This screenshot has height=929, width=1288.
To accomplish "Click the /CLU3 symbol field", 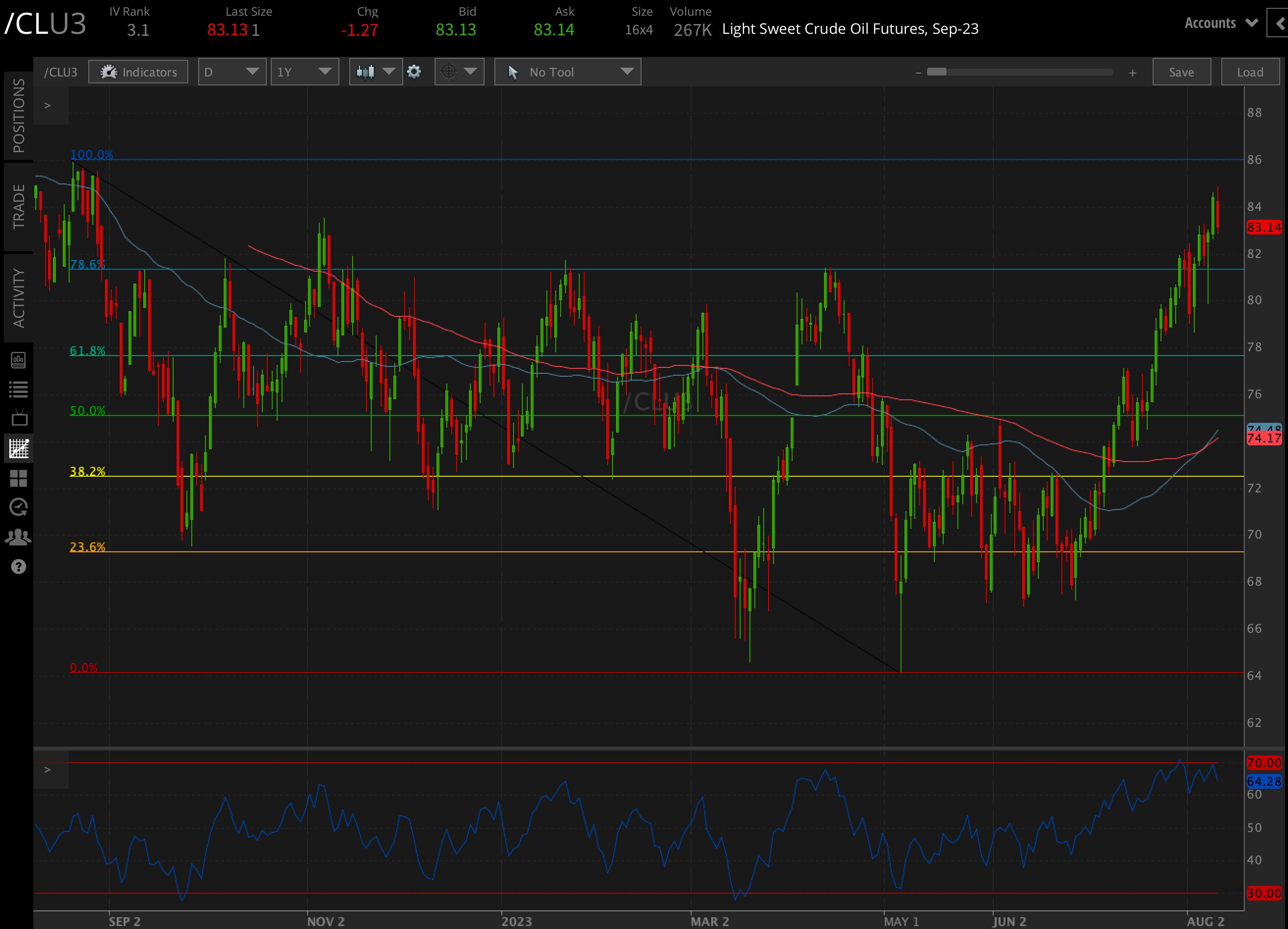I will tap(61, 72).
